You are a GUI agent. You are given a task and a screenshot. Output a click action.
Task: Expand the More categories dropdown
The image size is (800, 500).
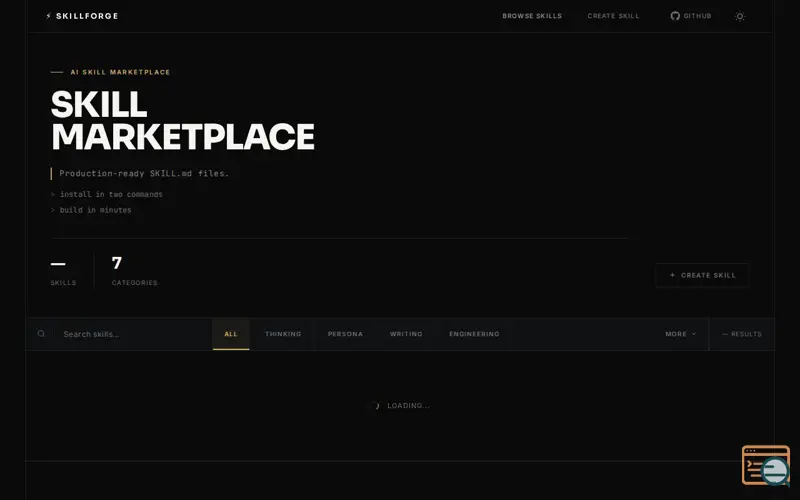coord(681,334)
